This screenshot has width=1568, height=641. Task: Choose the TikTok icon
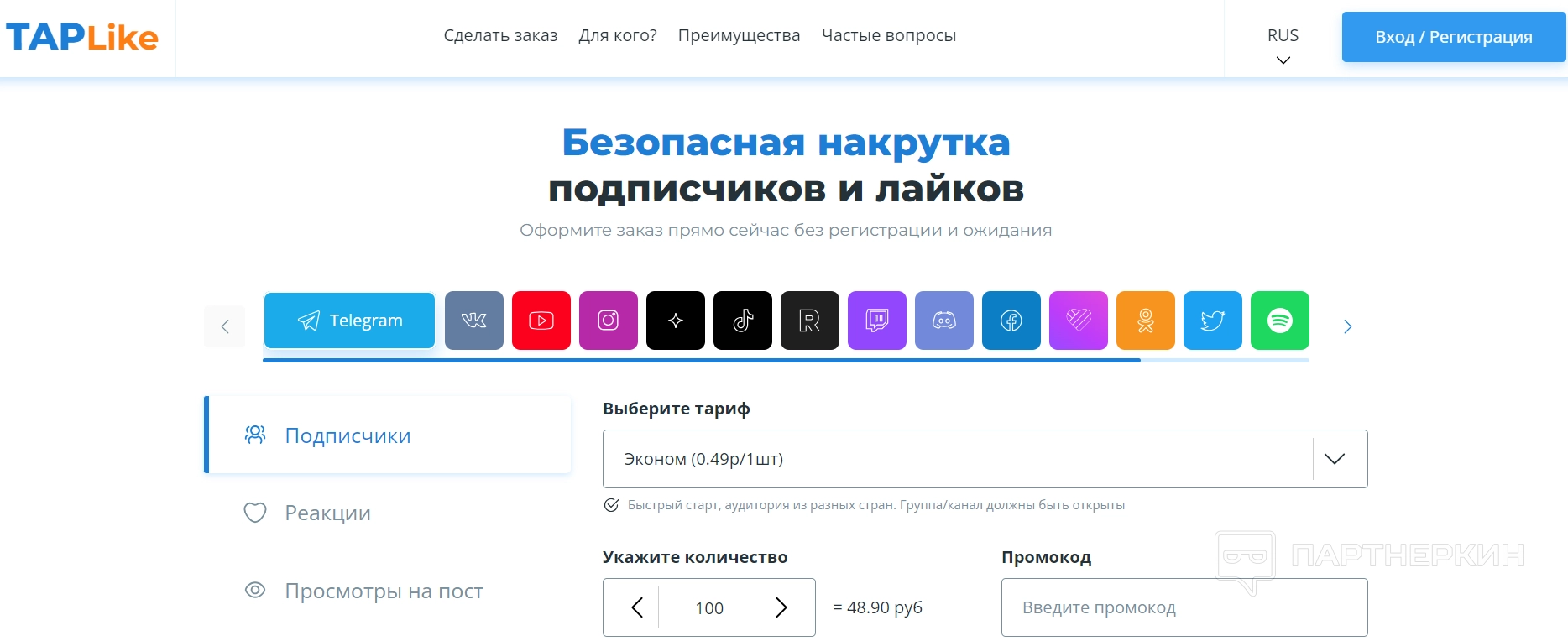coord(743,320)
